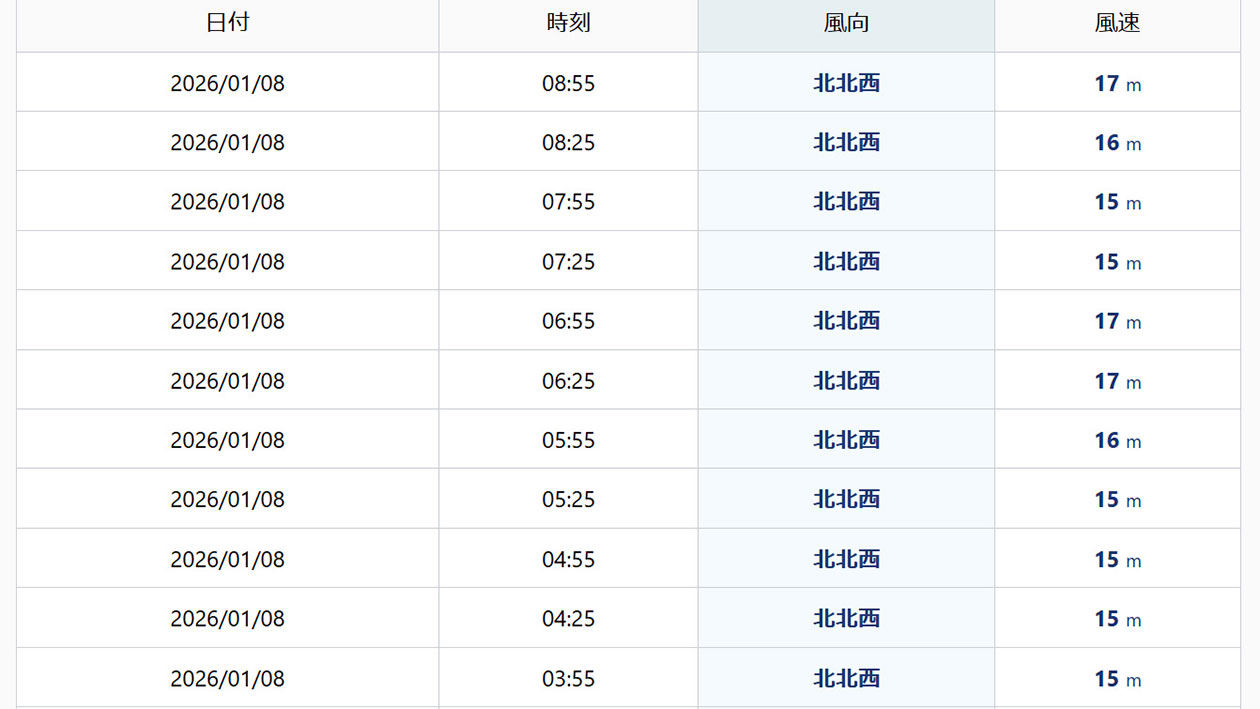Select 北北西 in the 03:55 row
The height and width of the screenshot is (709, 1260).
click(846, 678)
